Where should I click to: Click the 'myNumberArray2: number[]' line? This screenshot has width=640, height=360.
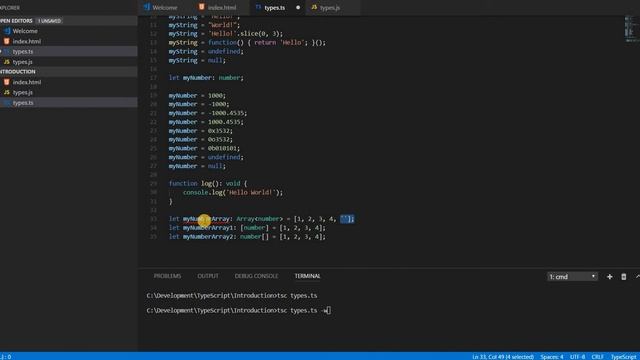(x=247, y=237)
